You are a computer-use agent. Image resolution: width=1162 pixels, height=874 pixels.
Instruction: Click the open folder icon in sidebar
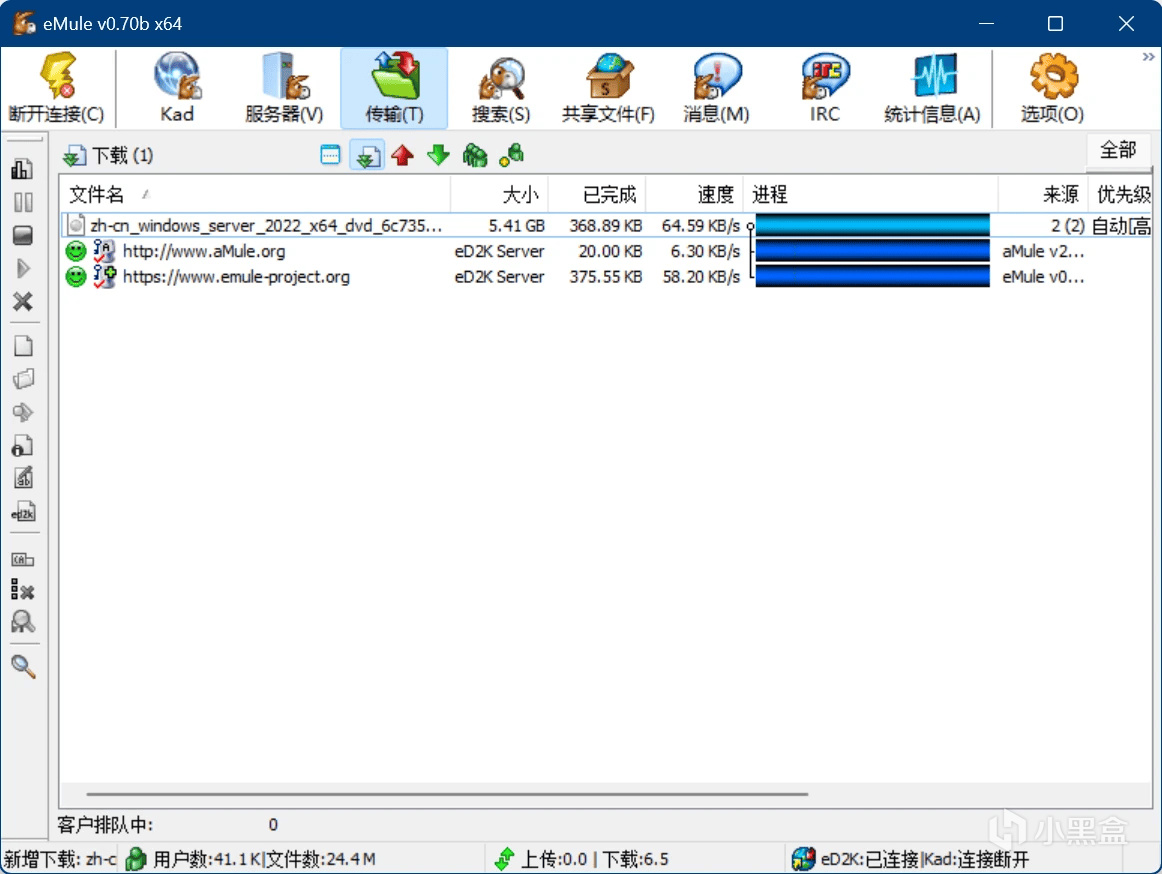[x=24, y=379]
